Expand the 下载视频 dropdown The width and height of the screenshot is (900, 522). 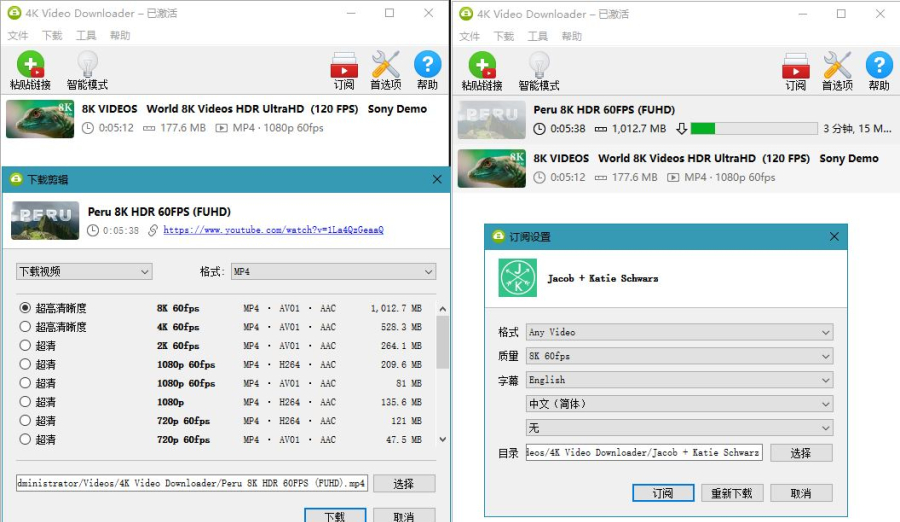84,272
